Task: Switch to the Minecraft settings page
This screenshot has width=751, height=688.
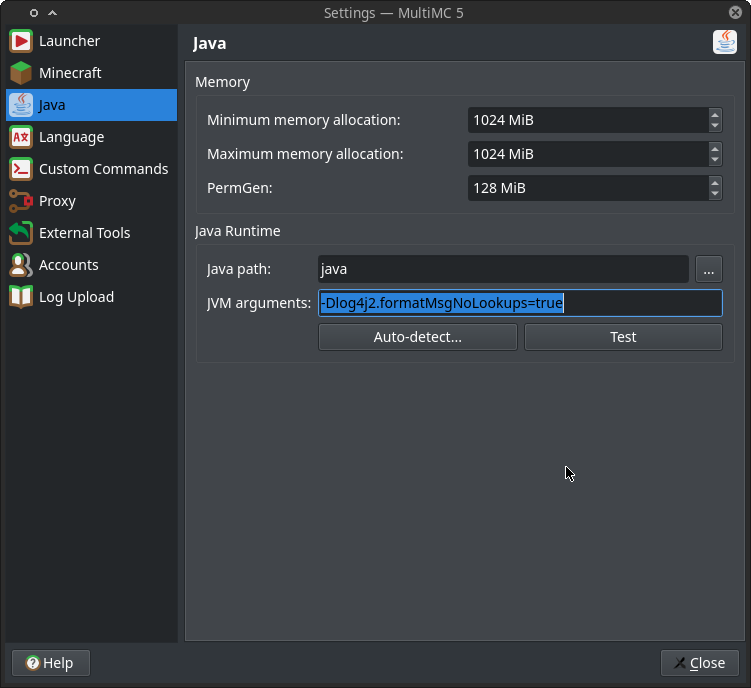Action: (91, 73)
